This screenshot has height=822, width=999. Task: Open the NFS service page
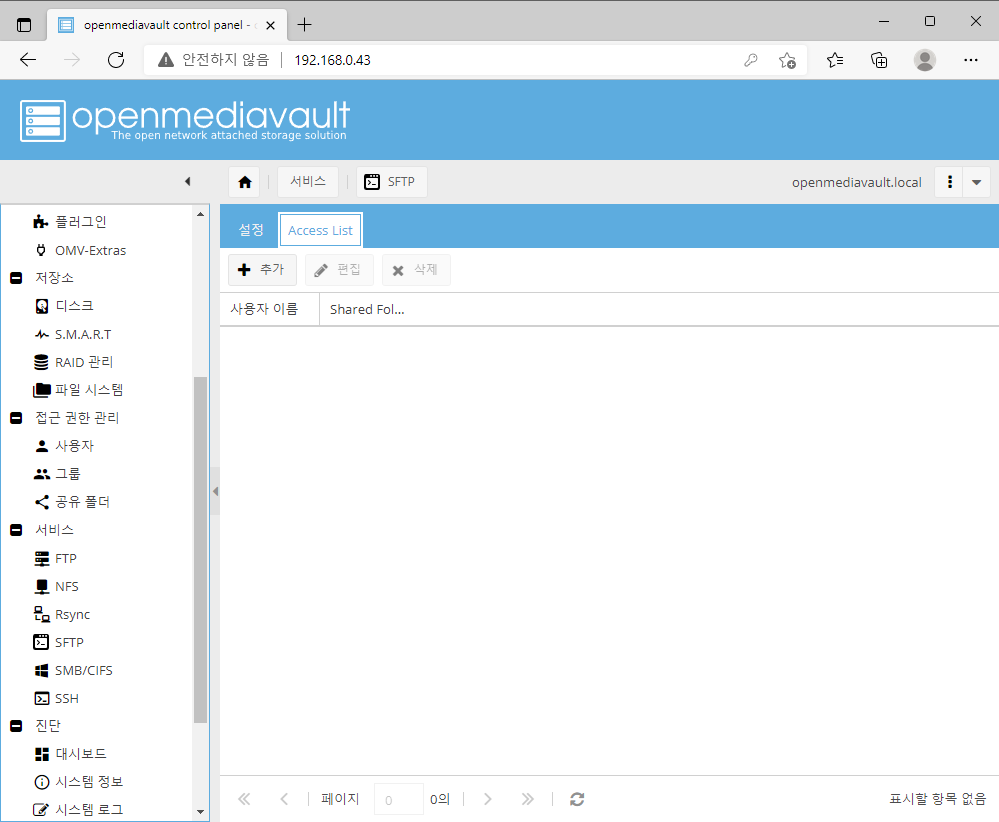[x=55, y=586]
